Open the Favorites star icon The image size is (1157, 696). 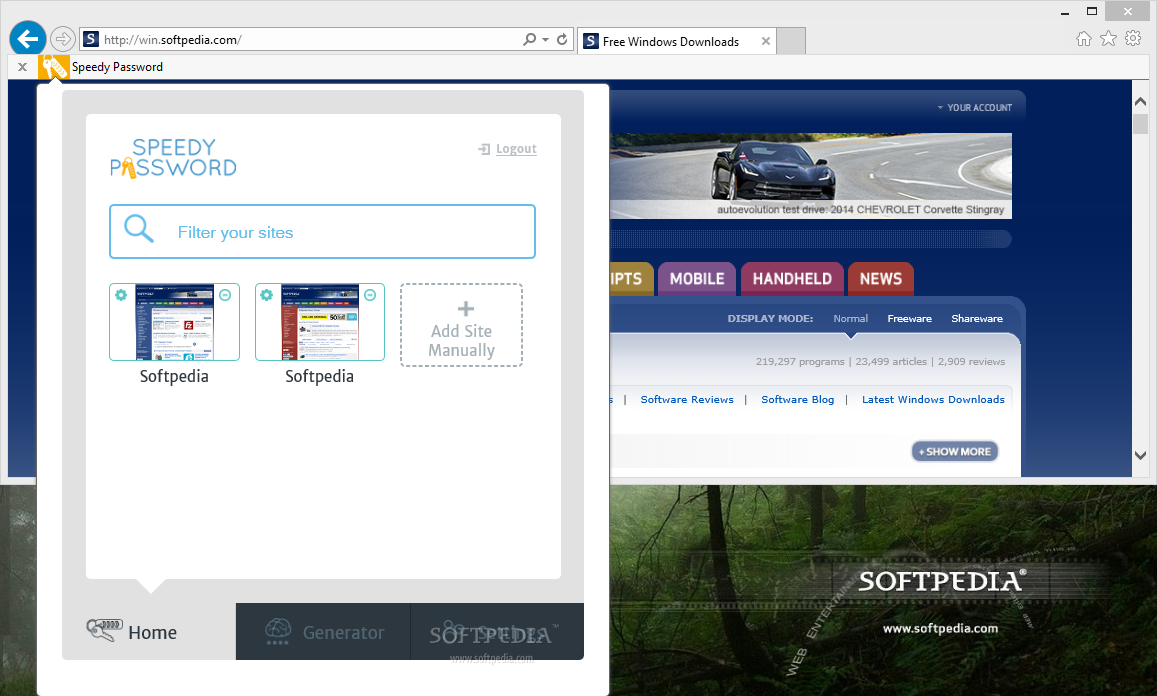point(1108,39)
